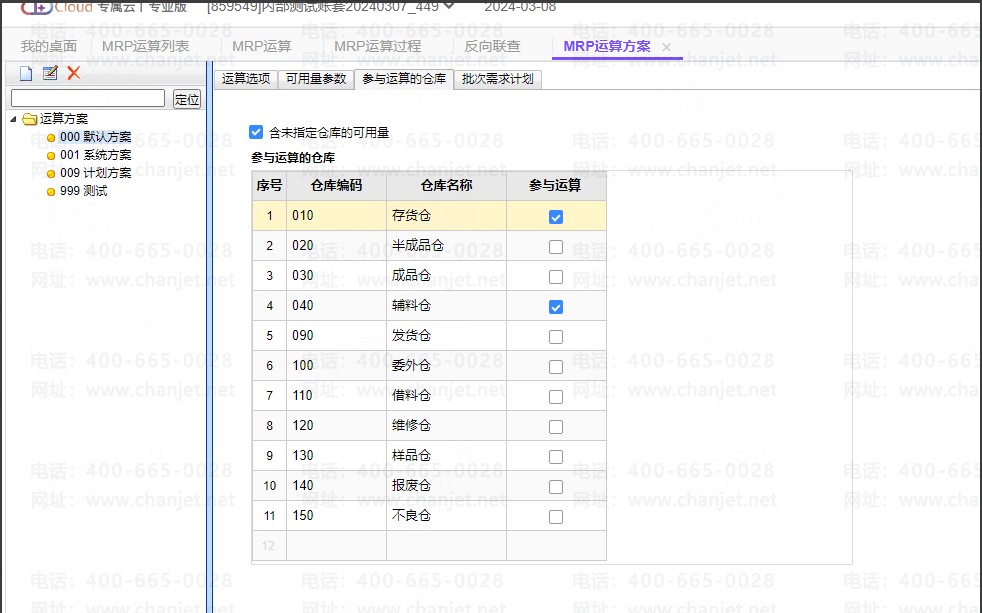
Task: Uncheck 参与运算 for 辅料仓
Action: tap(556, 307)
